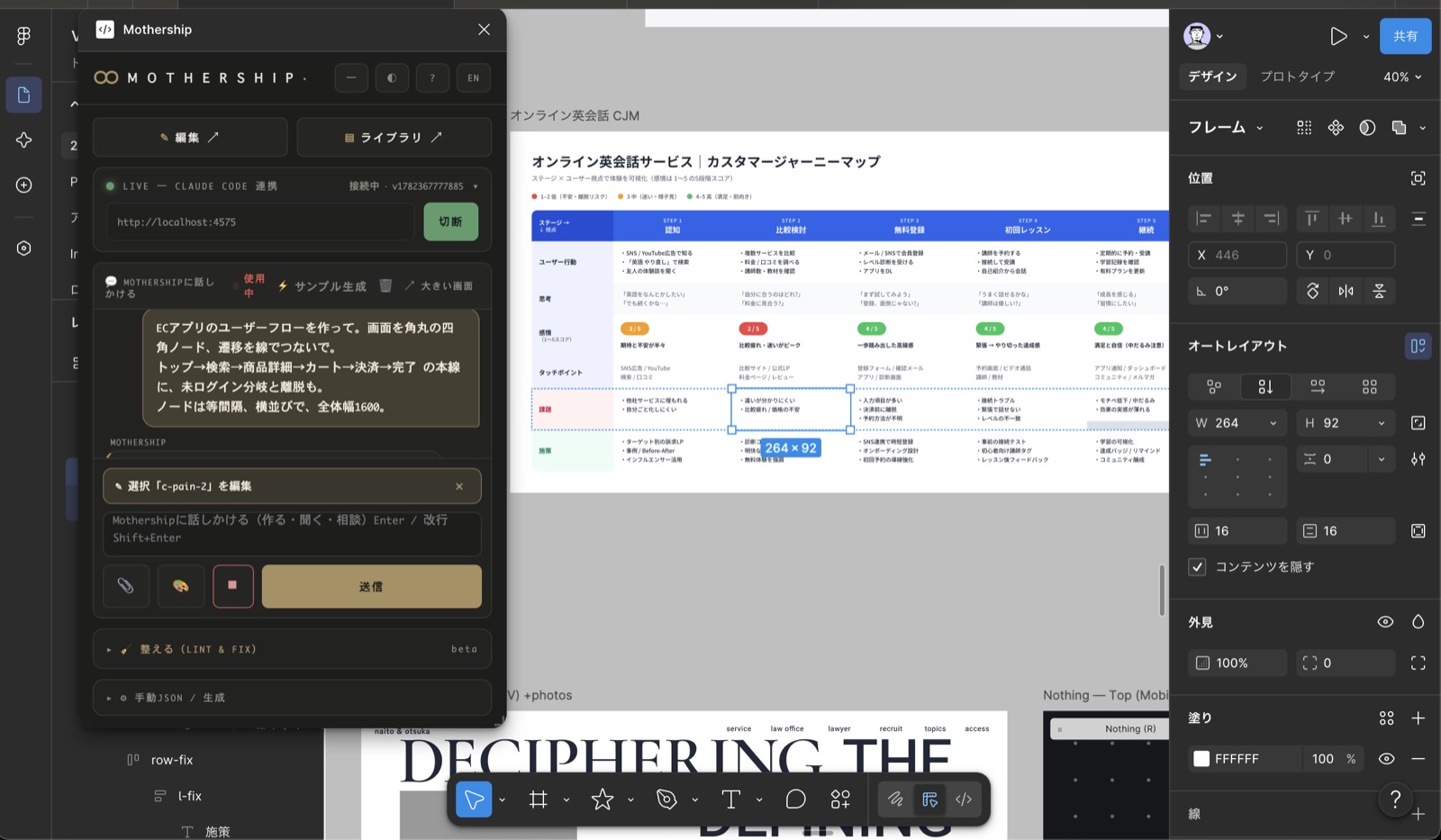The image size is (1441, 840).
Task: Click the palette icon in Mothership
Action: 180,586
